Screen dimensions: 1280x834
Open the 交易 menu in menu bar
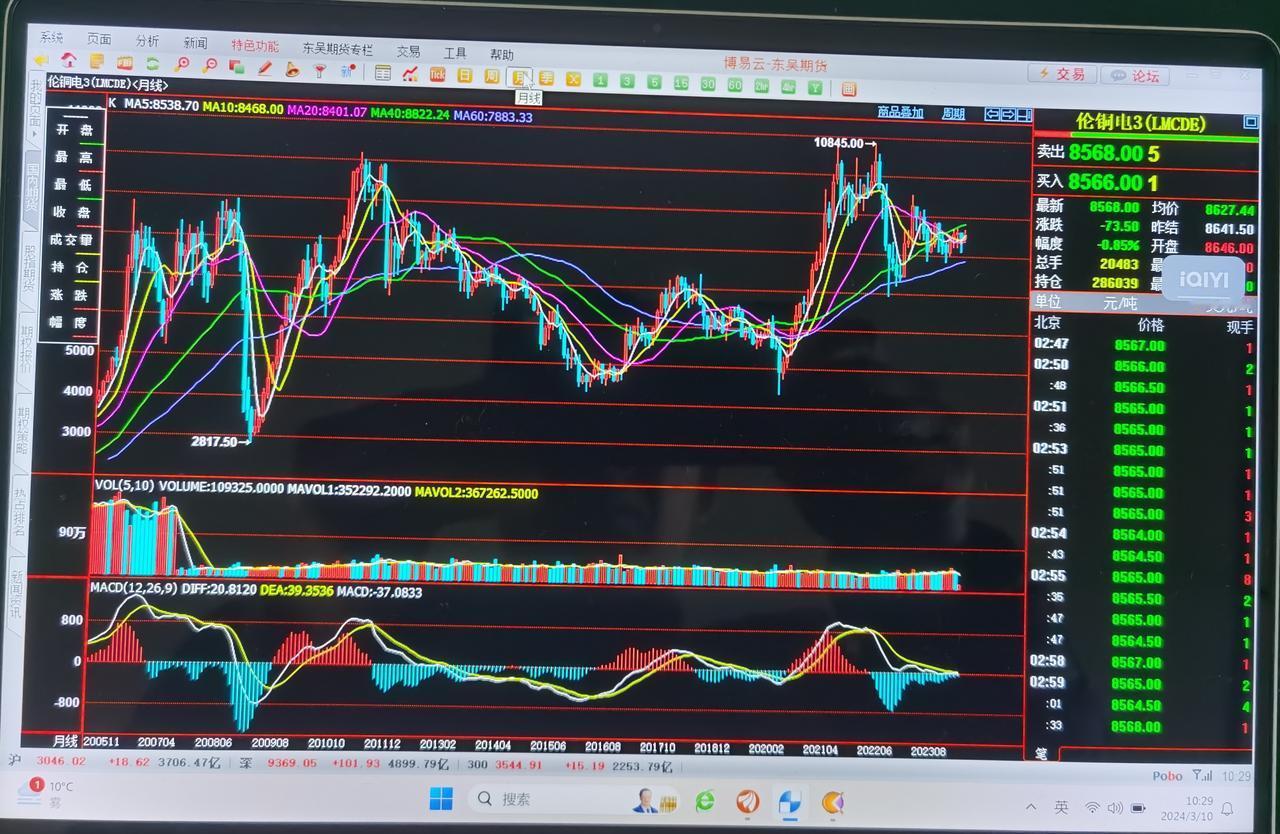(408, 50)
